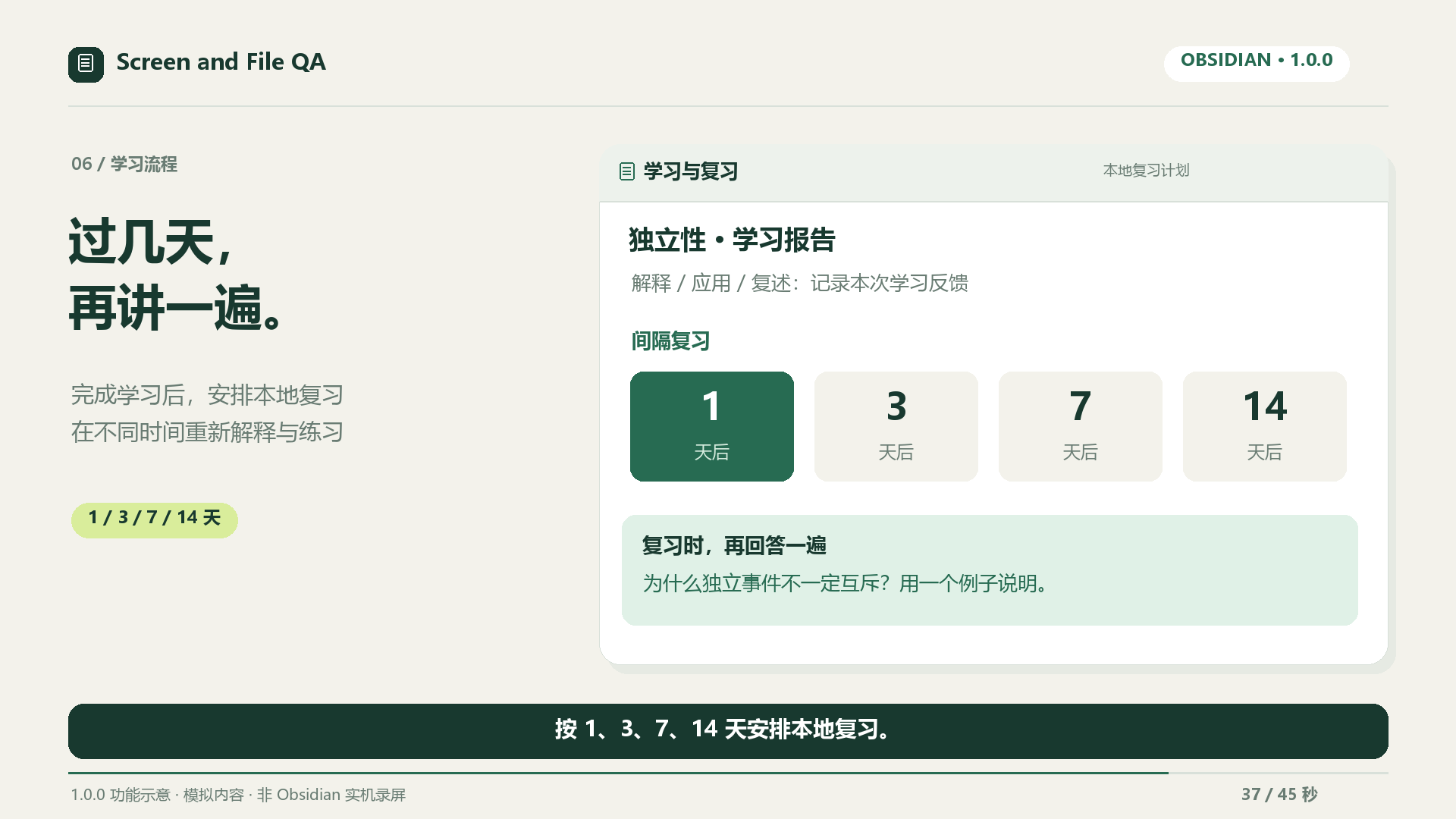Click the 独立性 • 学习报告 heading
The width and height of the screenshot is (1456, 819).
(x=732, y=240)
